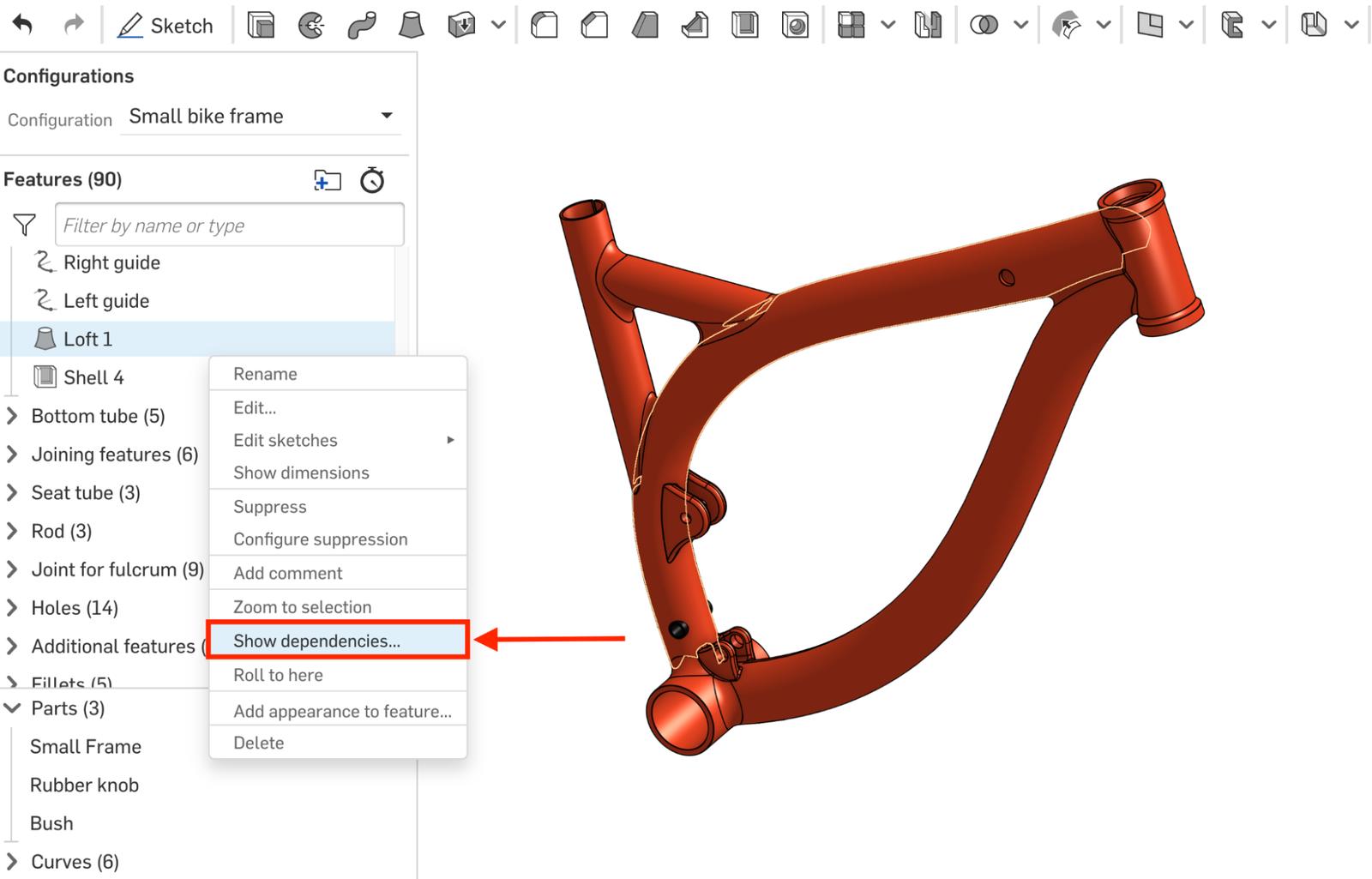Open the filter funnel icon
This screenshot has width=1372, height=879.
25,225
